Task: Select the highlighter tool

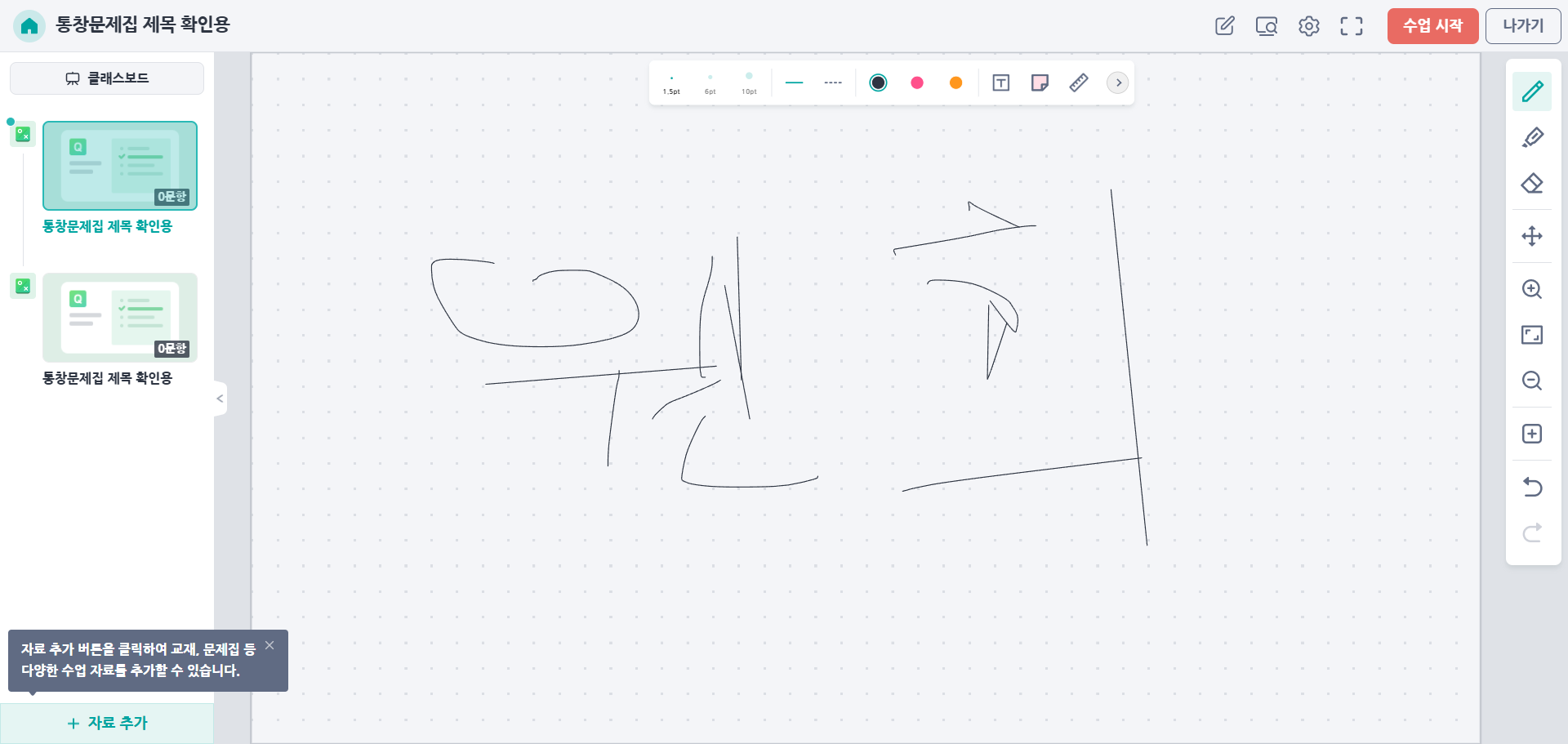Action: coord(1532,137)
